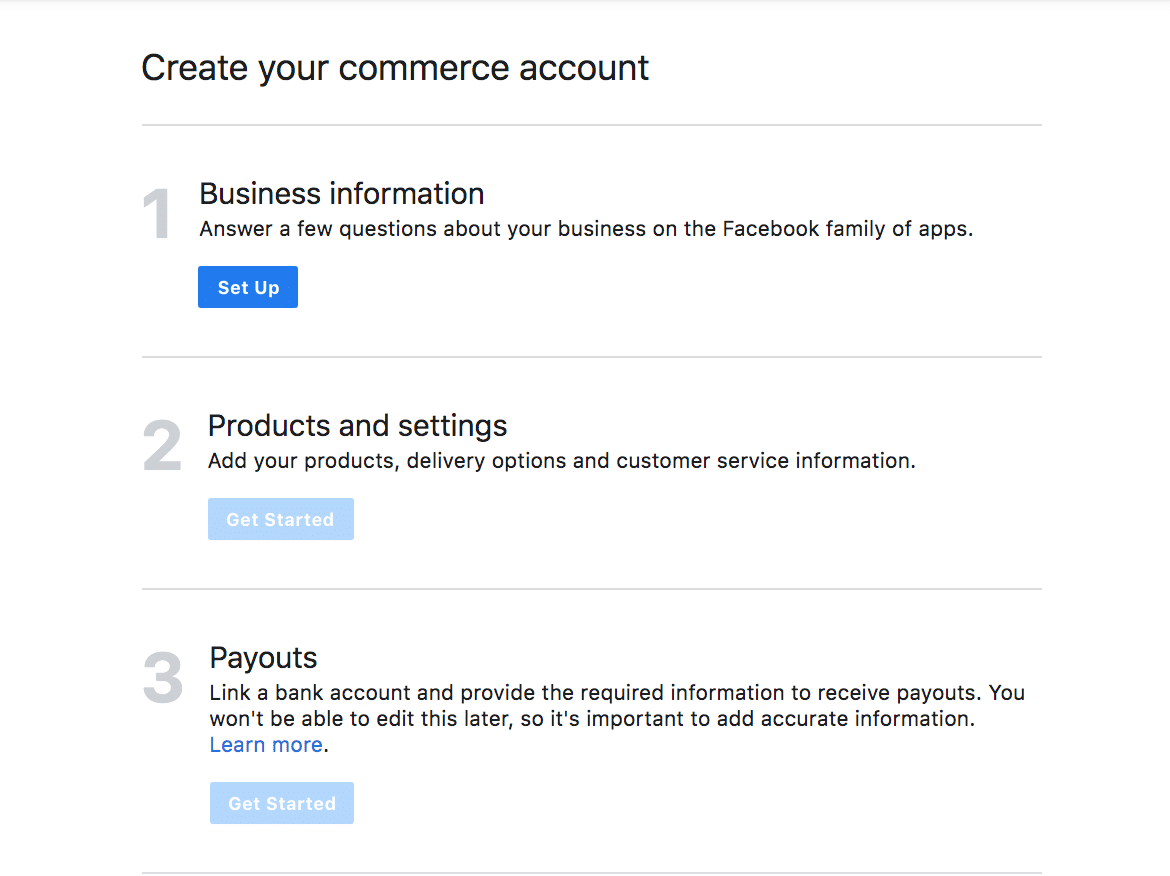Click the large step number 2
This screenshot has height=876, width=1170.
coord(162,446)
